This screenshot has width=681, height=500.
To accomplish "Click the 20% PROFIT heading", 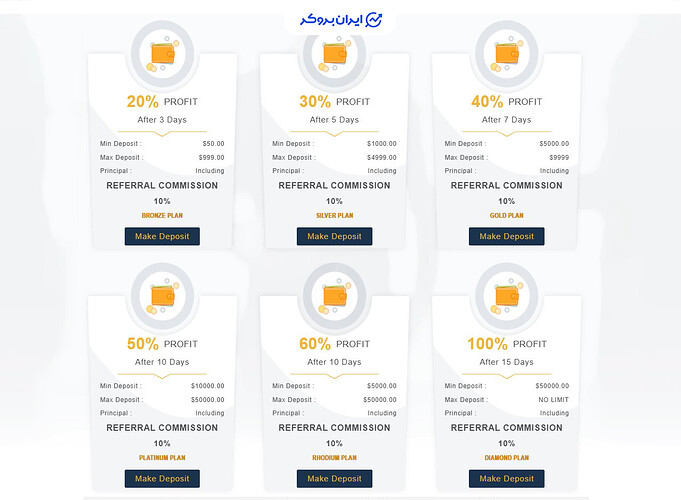I will click(162, 102).
